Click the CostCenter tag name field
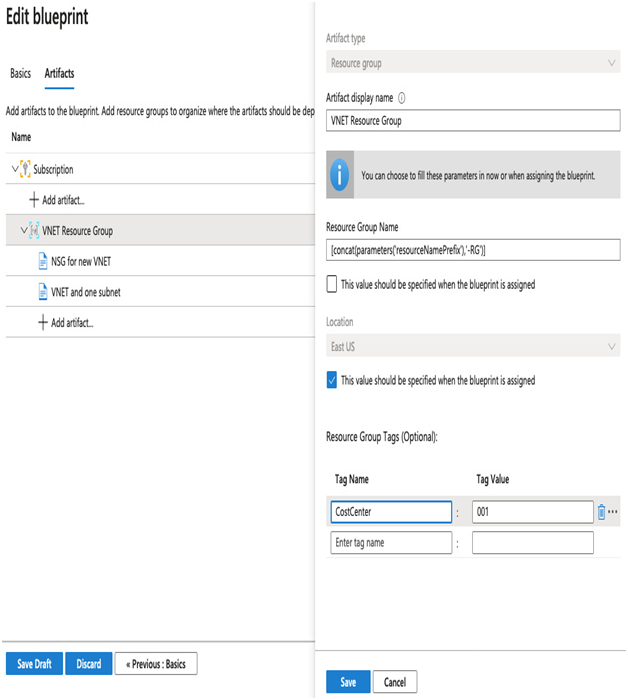The height and width of the screenshot is (700, 628). pyautogui.click(x=391, y=512)
